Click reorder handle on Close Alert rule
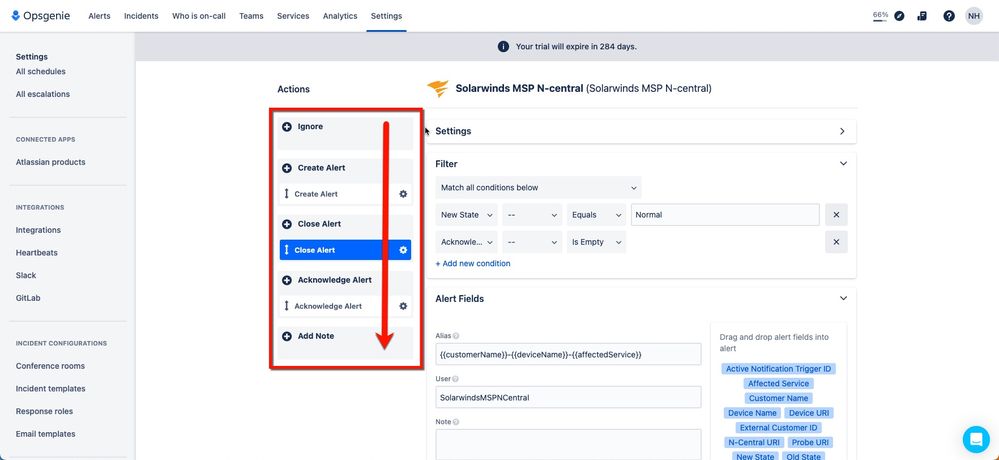 point(287,250)
